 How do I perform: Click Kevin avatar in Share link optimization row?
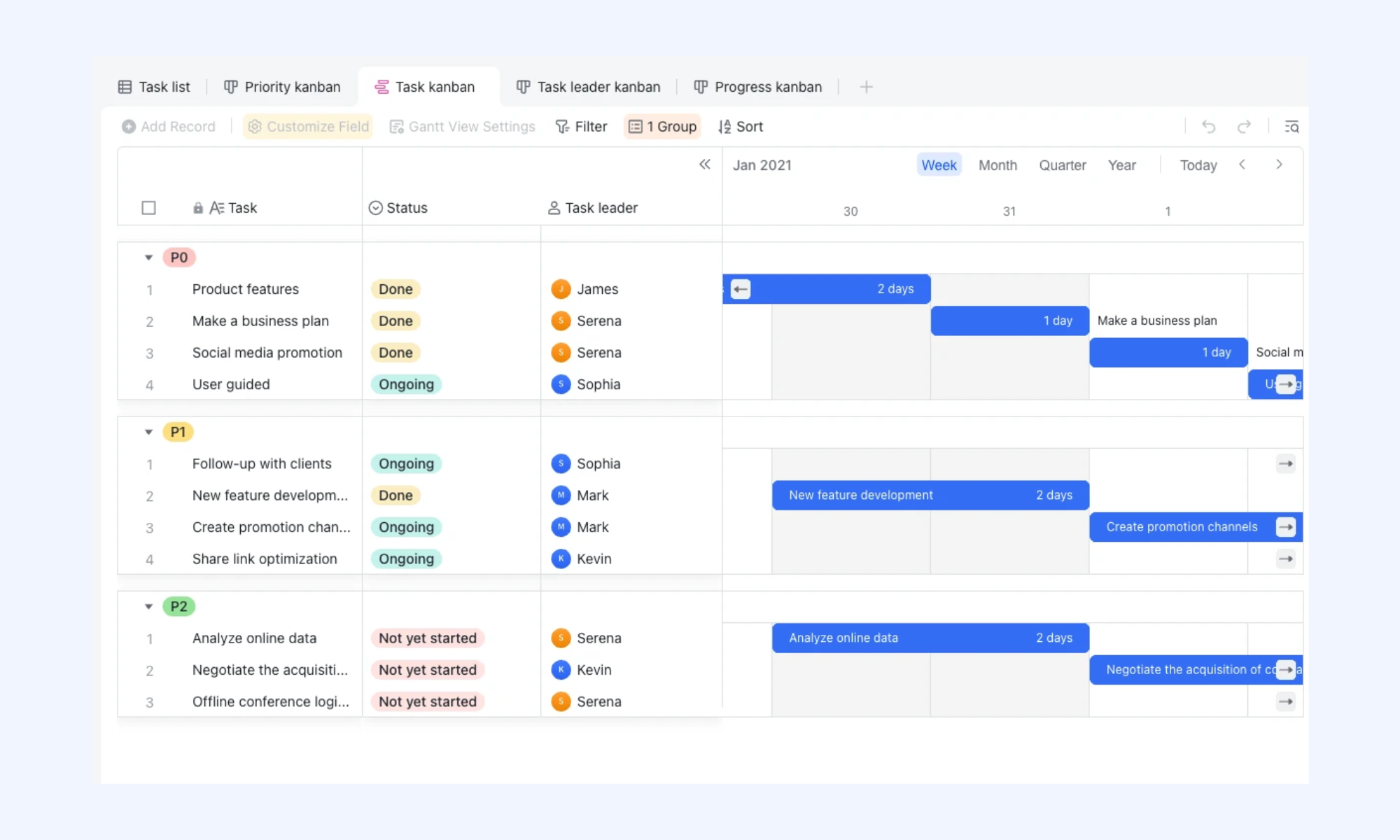point(561,559)
